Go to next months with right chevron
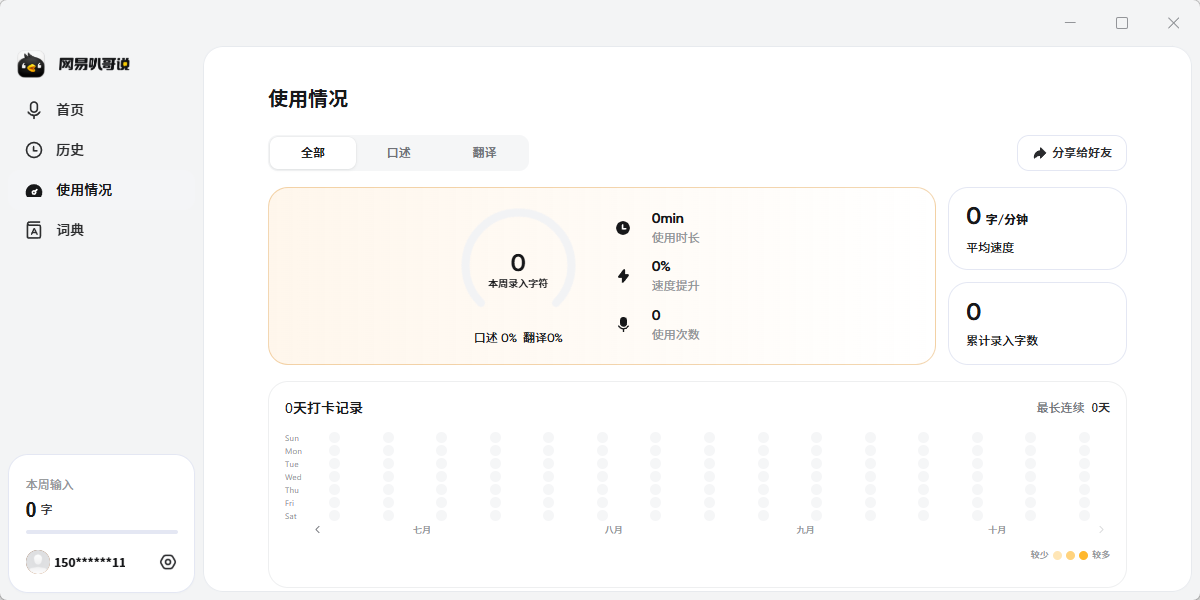The image size is (1200, 600). [x=1101, y=530]
